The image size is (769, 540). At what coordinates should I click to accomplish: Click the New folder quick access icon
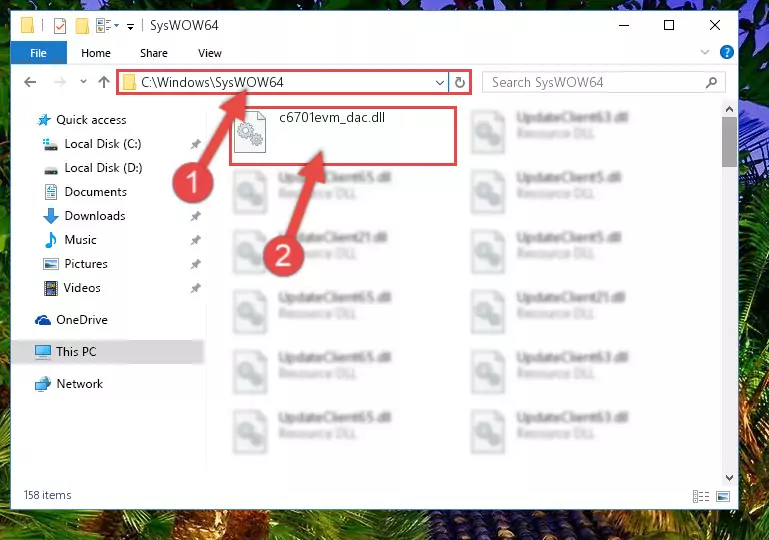(82, 26)
